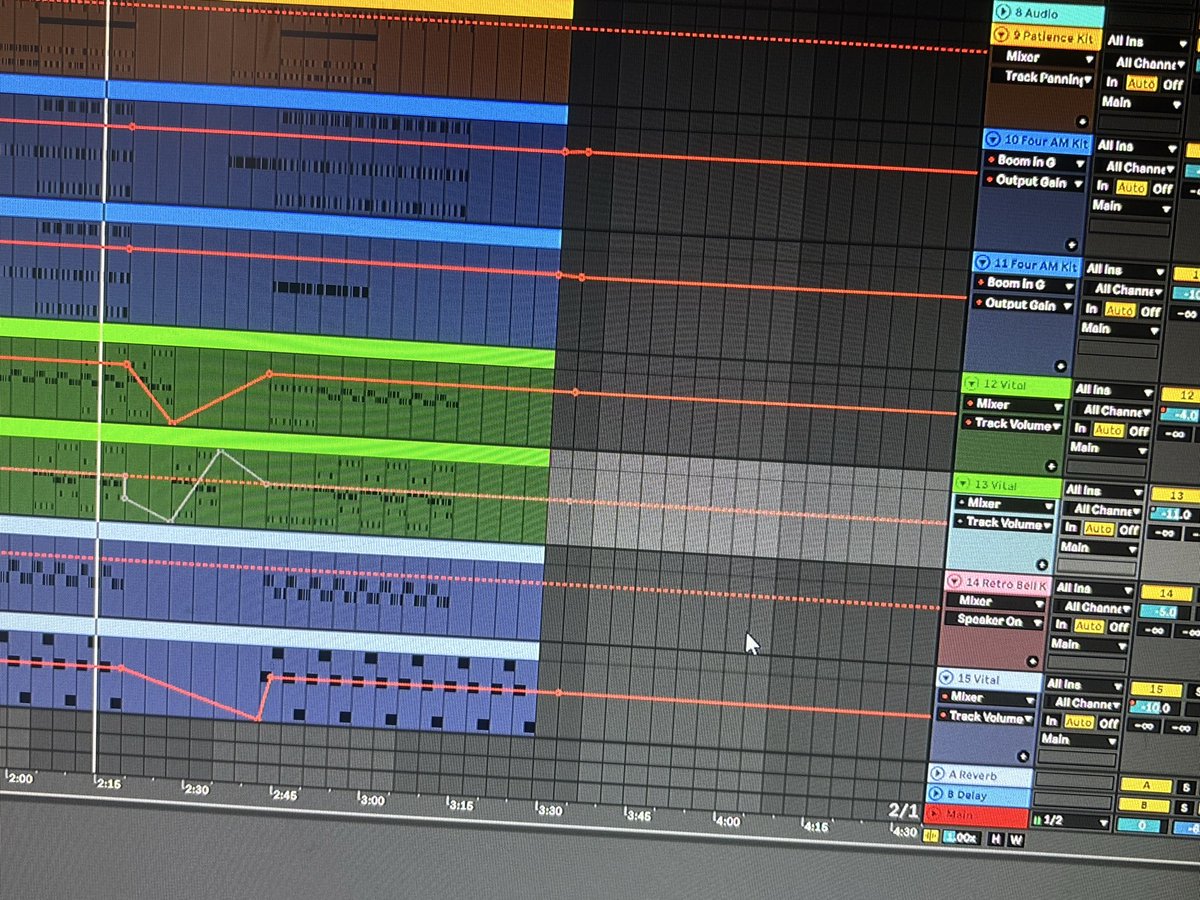This screenshot has height=900, width=1200.
Task: Open Boom in G dropdown on 10 Four AM Kit
Action: tap(1033, 161)
